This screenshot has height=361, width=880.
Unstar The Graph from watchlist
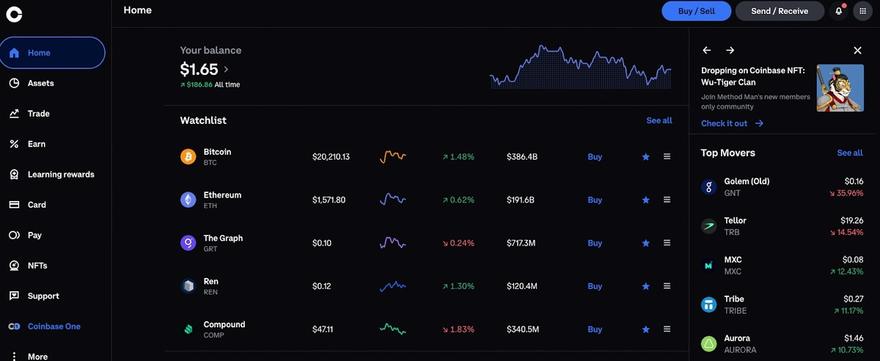[646, 243]
